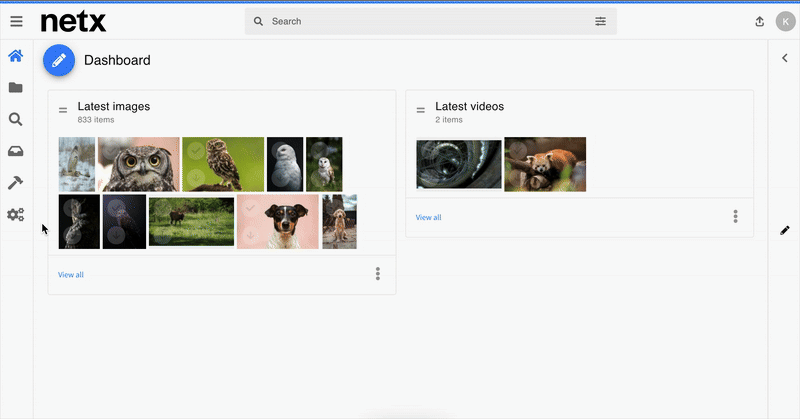The image size is (800, 419).
Task: Open the user avatar K menu
Action: pos(785,21)
